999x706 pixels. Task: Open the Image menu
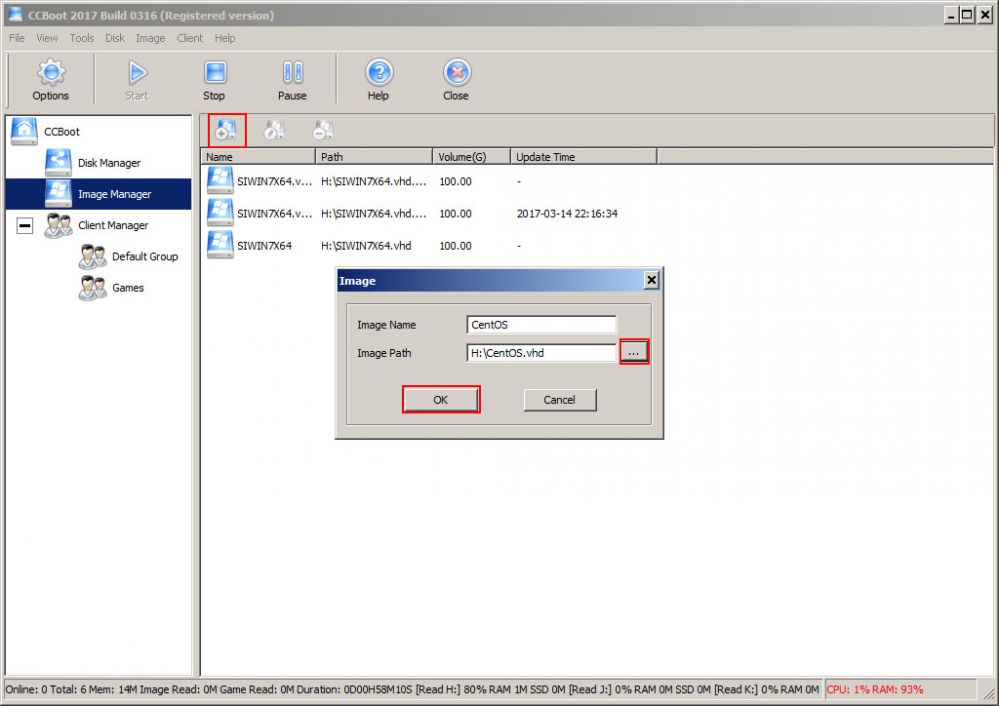click(150, 38)
